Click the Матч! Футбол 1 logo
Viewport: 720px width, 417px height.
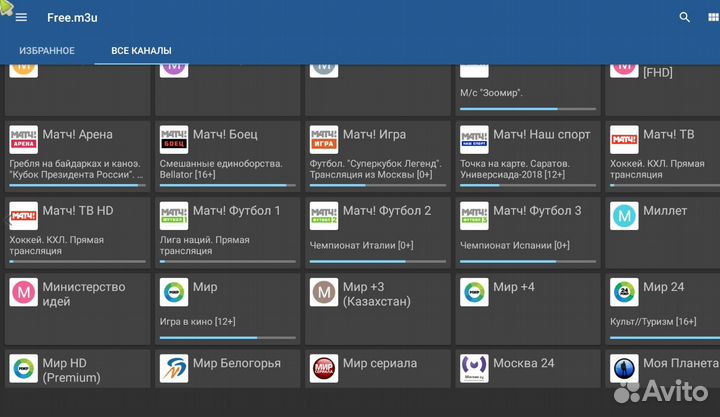point(174,216)
